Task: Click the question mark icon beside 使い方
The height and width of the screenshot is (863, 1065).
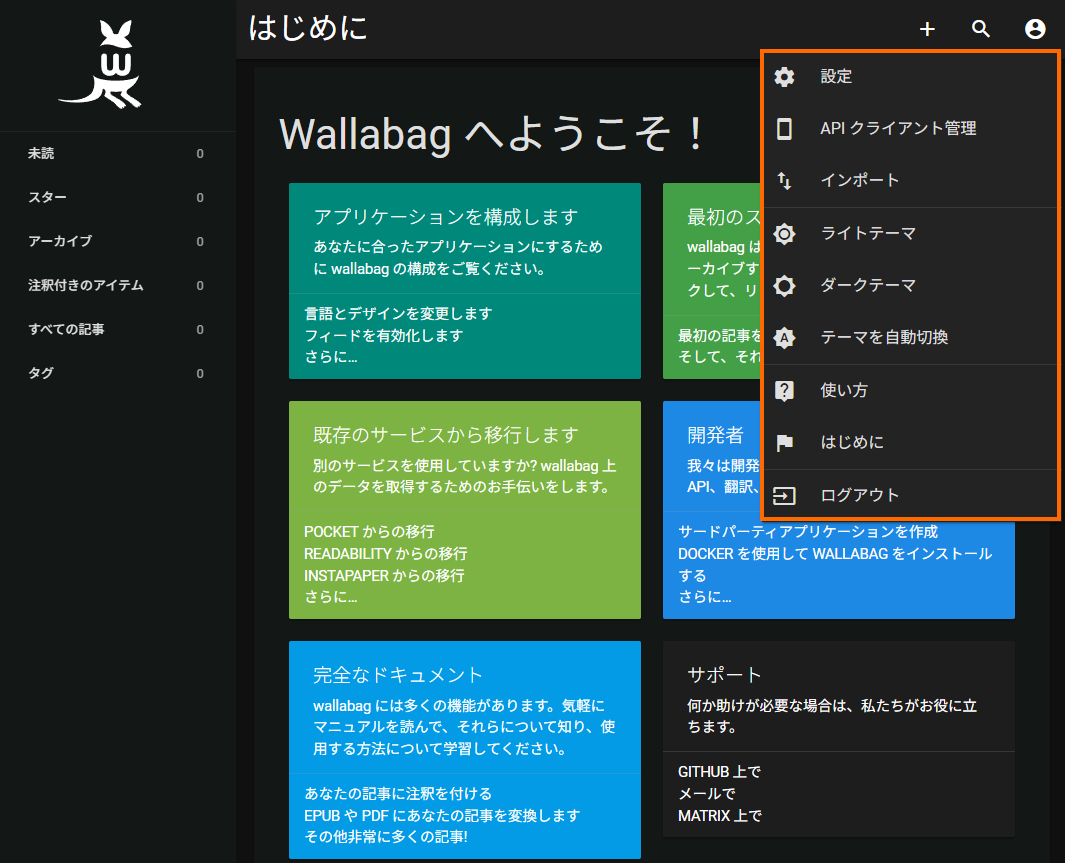Action: [784, 390]
